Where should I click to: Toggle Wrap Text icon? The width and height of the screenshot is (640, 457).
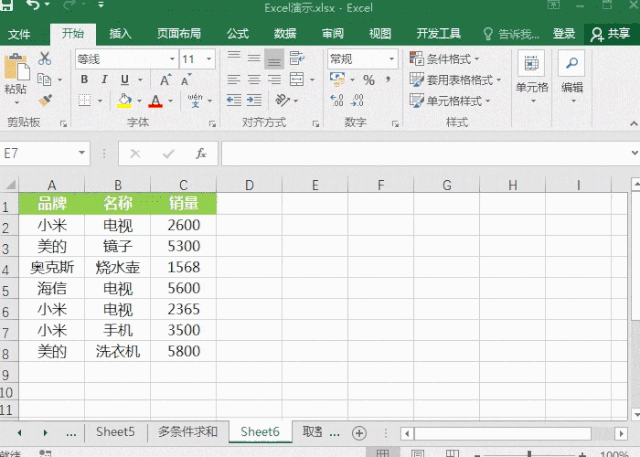[297, 58]
